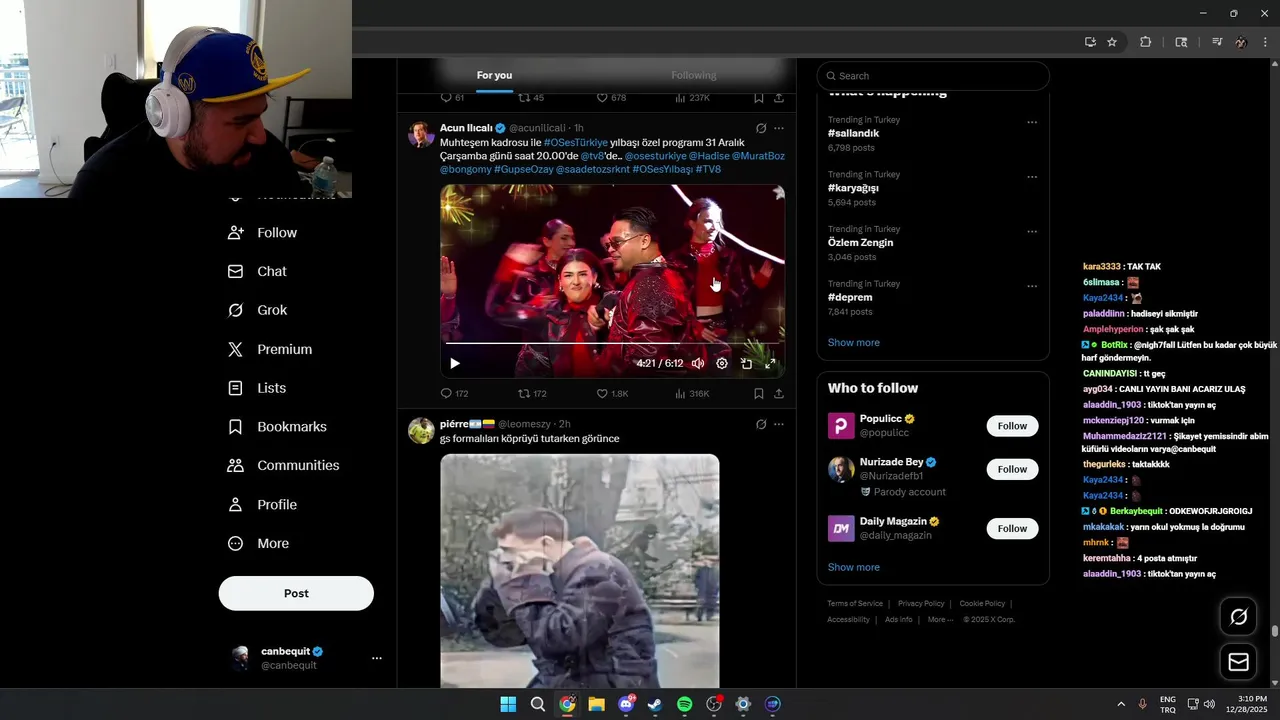
Task: Open the @bongomy mention link
Action: coord(466,169)
